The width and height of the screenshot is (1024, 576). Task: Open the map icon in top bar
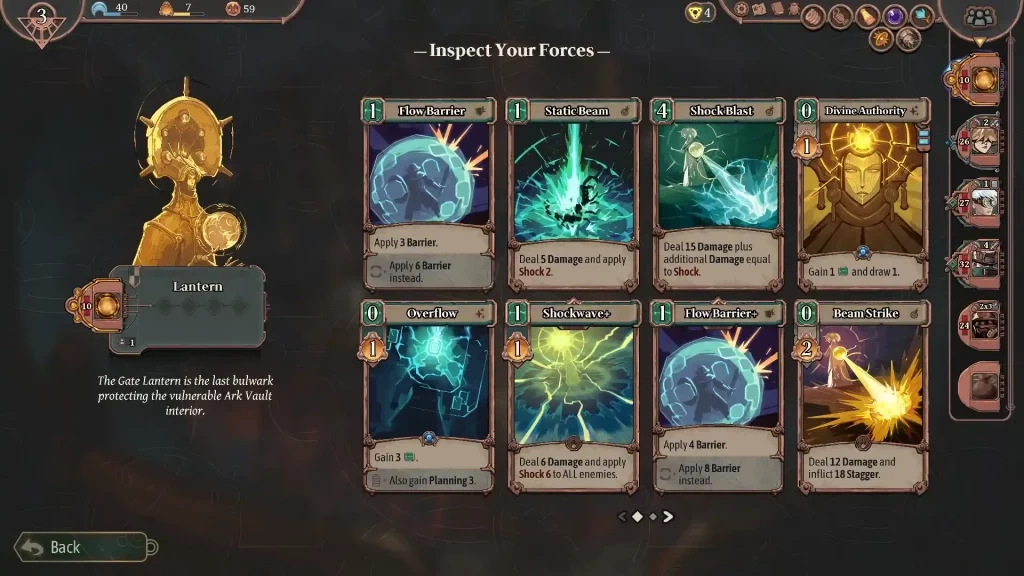pos(759,9)
